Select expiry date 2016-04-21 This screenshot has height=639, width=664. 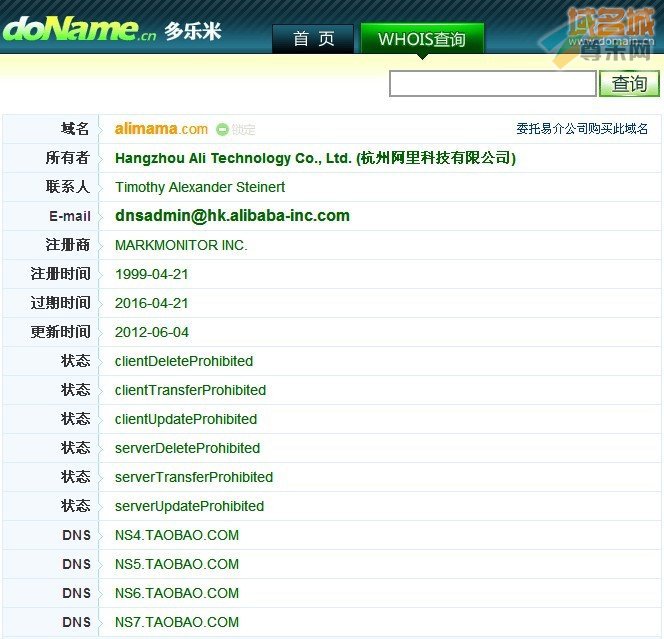coord(152,303)
